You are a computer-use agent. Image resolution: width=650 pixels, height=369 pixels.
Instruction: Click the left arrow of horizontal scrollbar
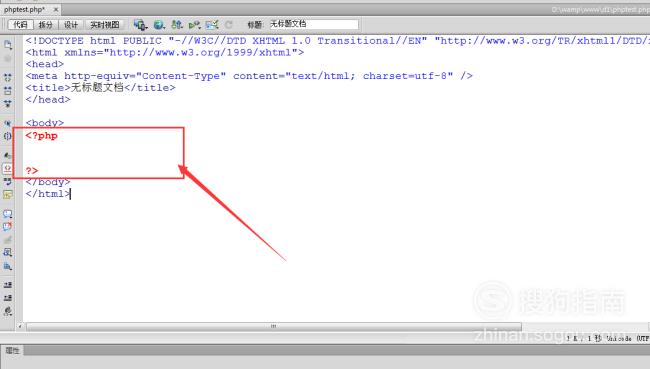[19, 326]
